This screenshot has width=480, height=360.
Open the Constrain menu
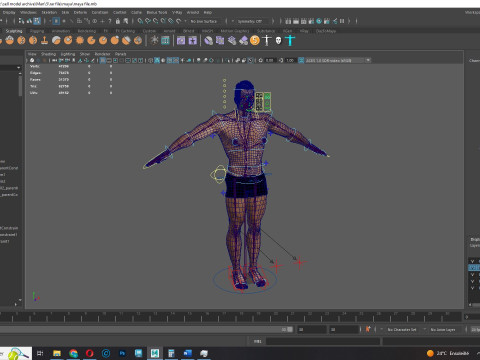[x=100, y=12]
